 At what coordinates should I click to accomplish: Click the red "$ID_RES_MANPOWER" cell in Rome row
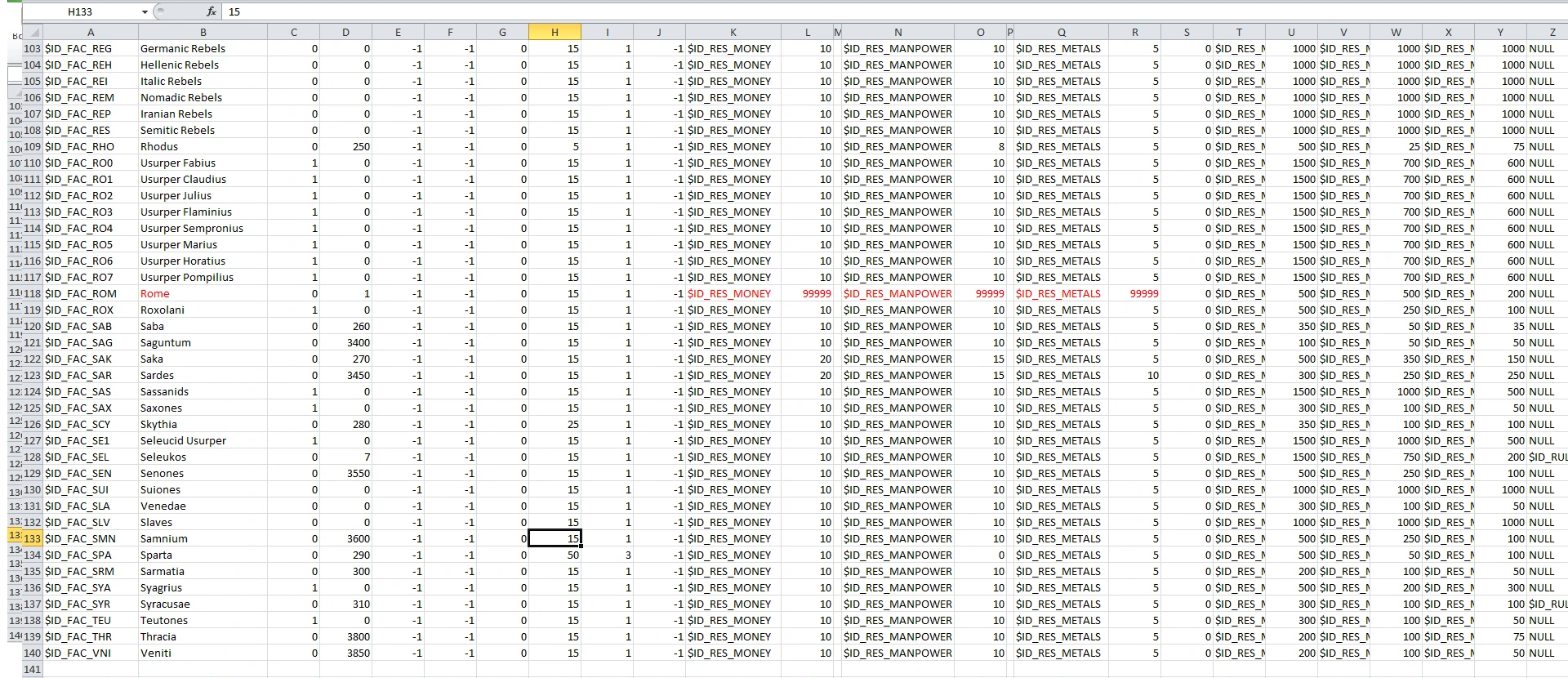click(x=898, y=293)
